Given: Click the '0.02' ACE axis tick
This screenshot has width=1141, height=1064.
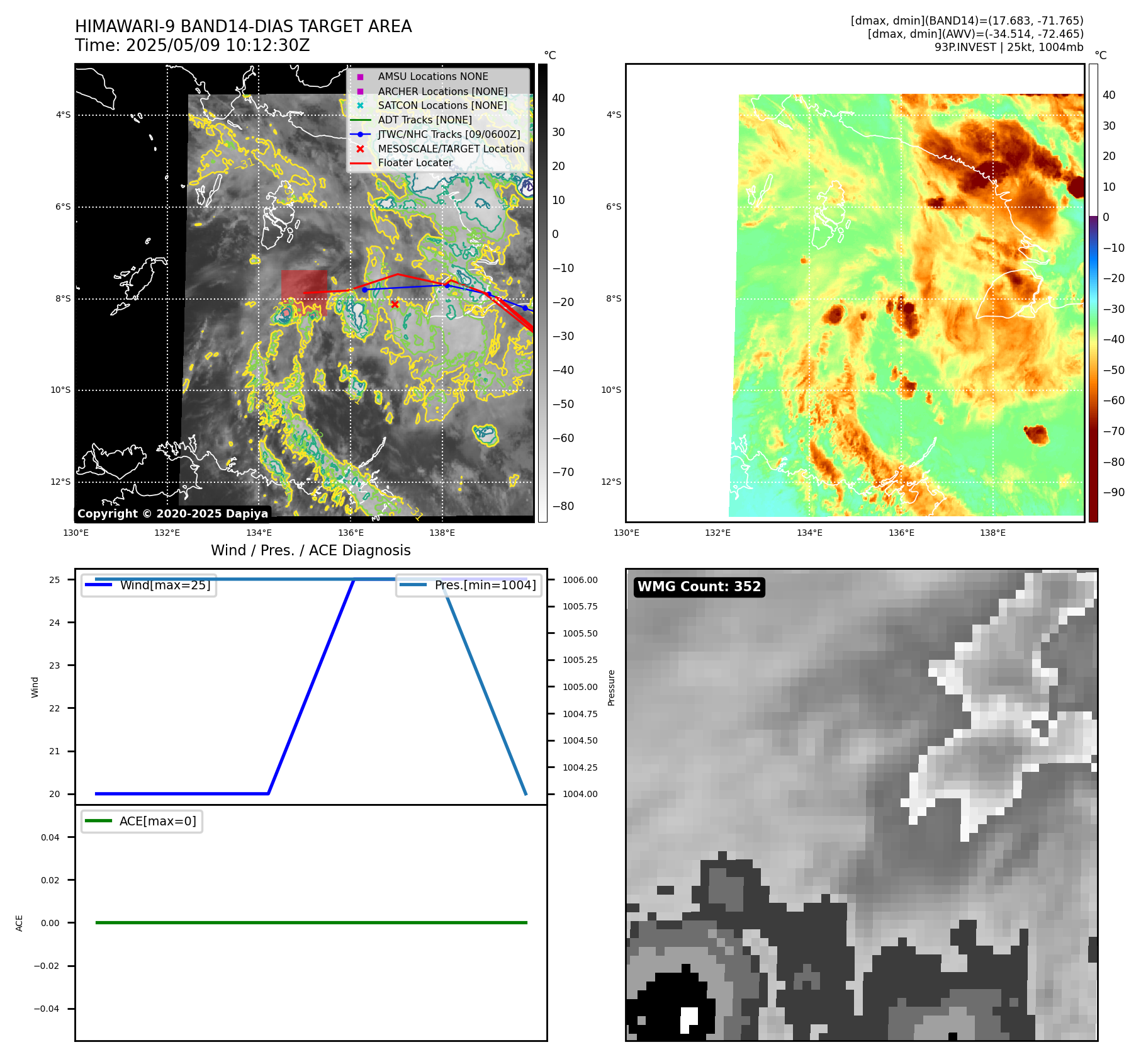Looking at the screenshot, I should click(50, 880).
